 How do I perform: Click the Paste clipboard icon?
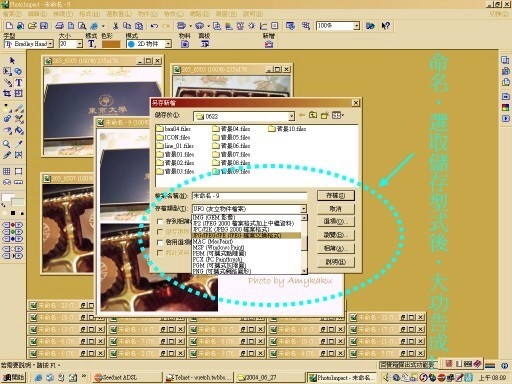click(x=139, y=26)
